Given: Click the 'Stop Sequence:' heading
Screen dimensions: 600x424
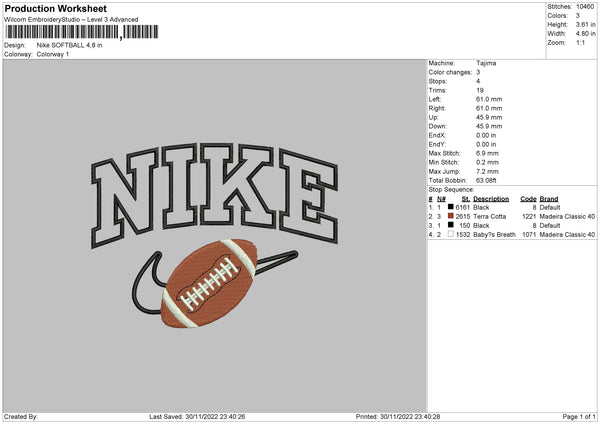Looking at the screenshot, I should point(451,190).
